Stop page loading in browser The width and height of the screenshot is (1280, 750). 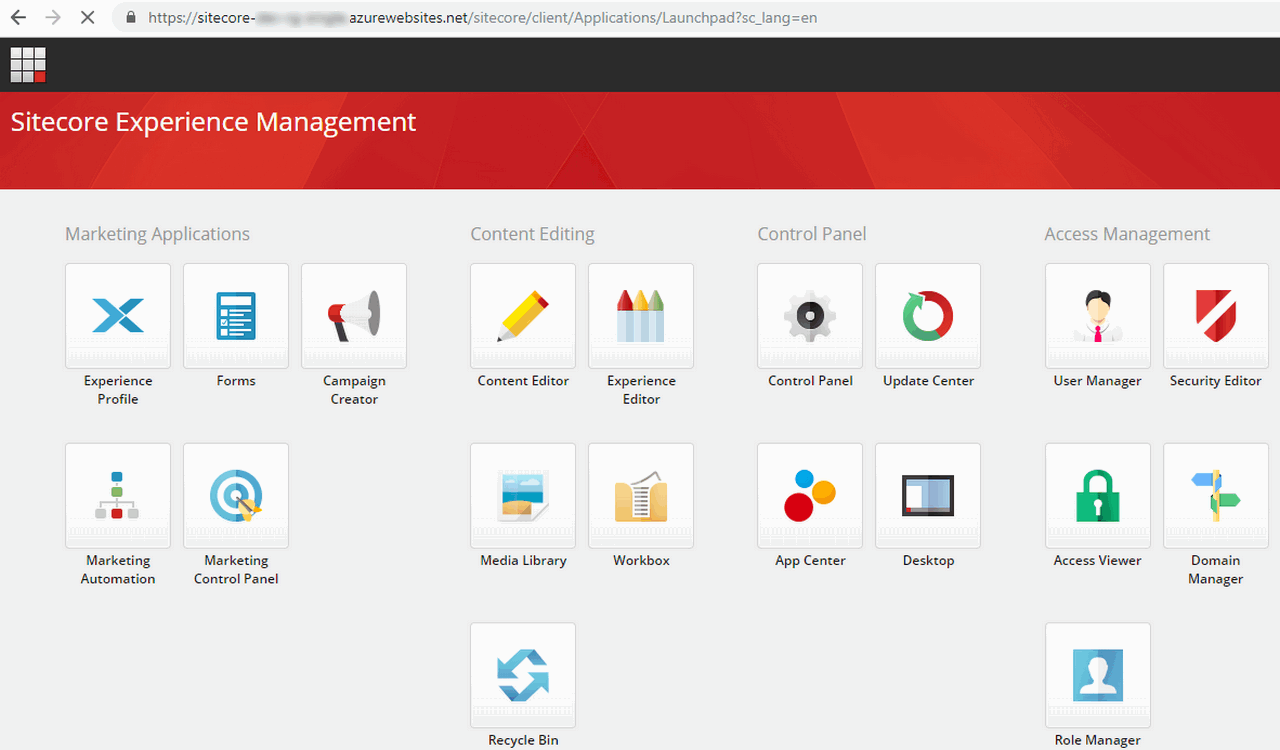click(x=87, y=18)
